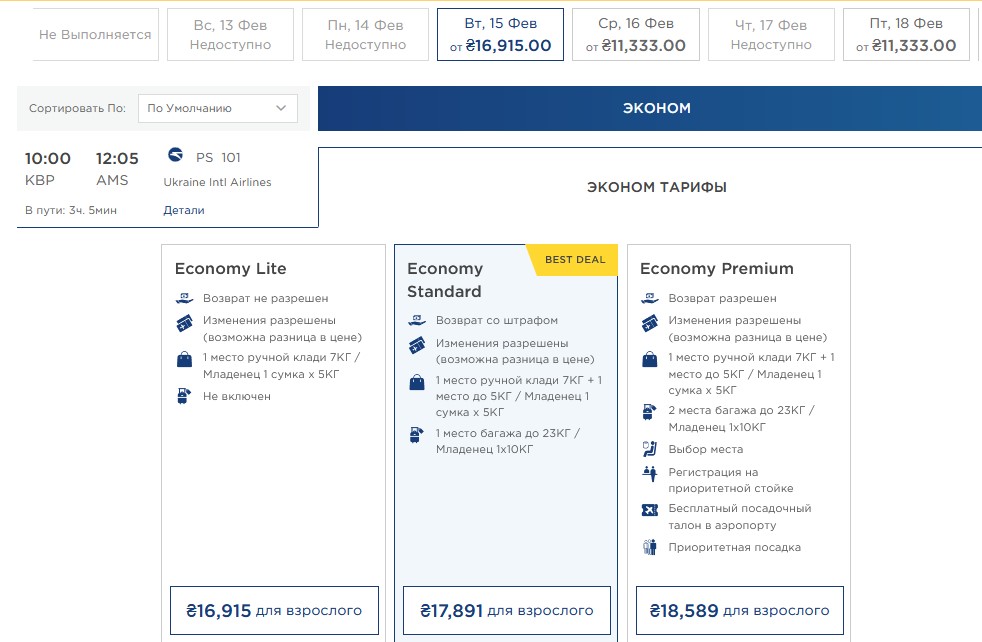The height and width of the screenshot is (642, 982).
Task: Click priority boarding icon in Economy Premium
Action: 649,547
